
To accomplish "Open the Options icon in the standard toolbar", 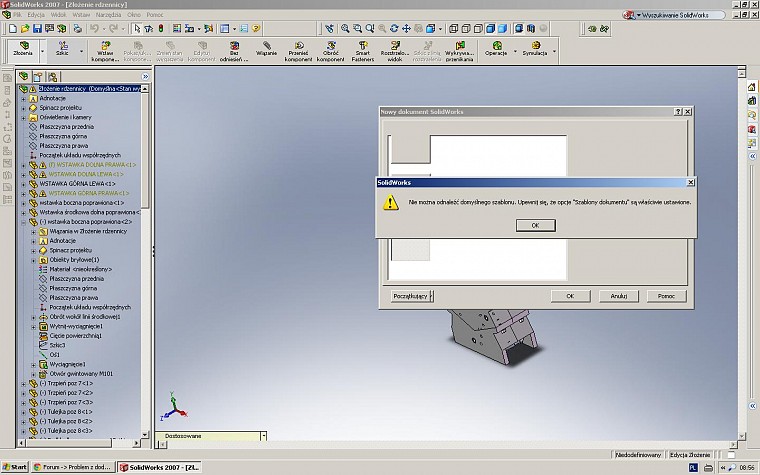I will coord(244,29).
